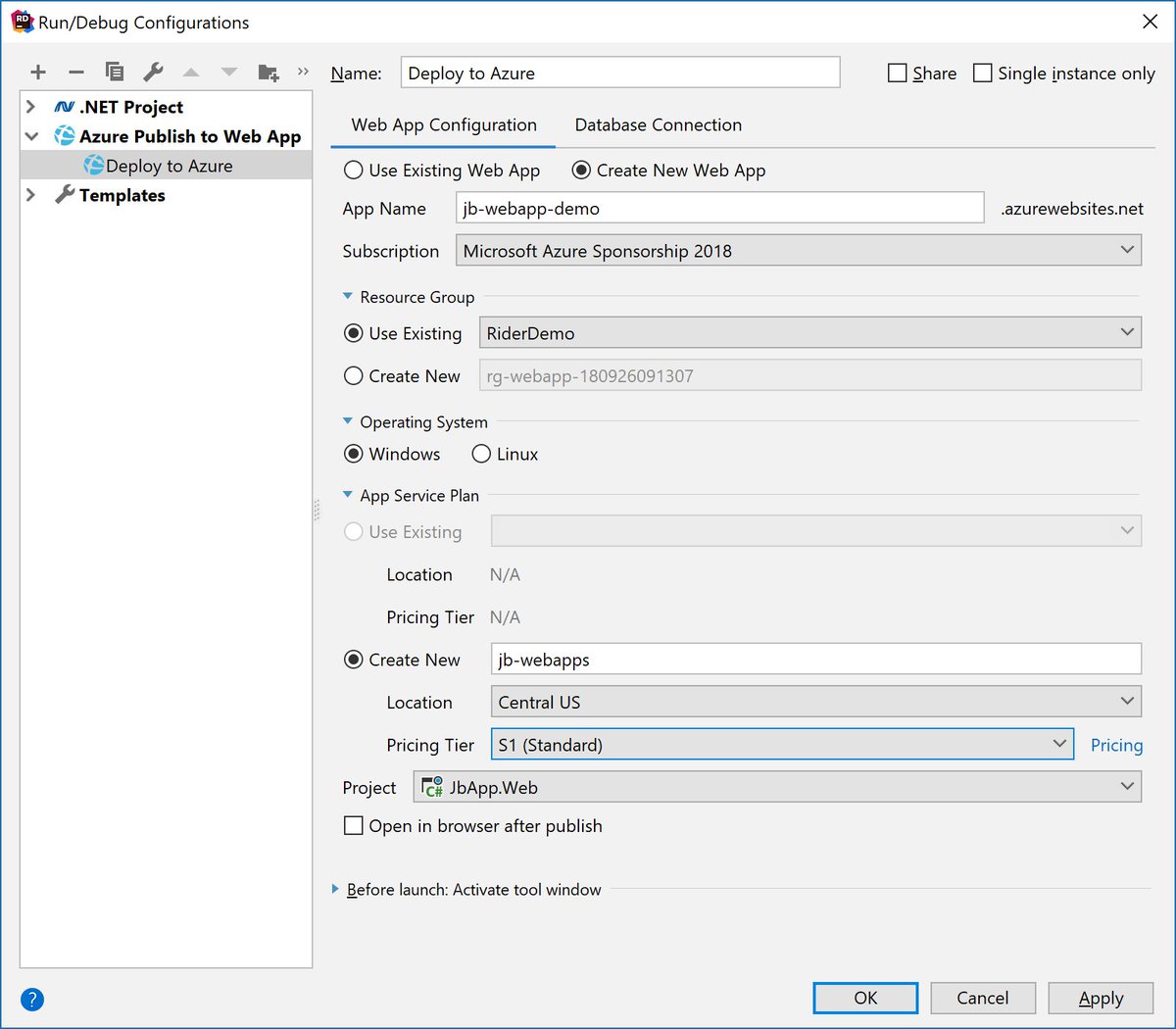Click the Templates wrench icon
The width and height of the screenshot is (1176, 1029).
pyautogui.click(x=65, y=195)
